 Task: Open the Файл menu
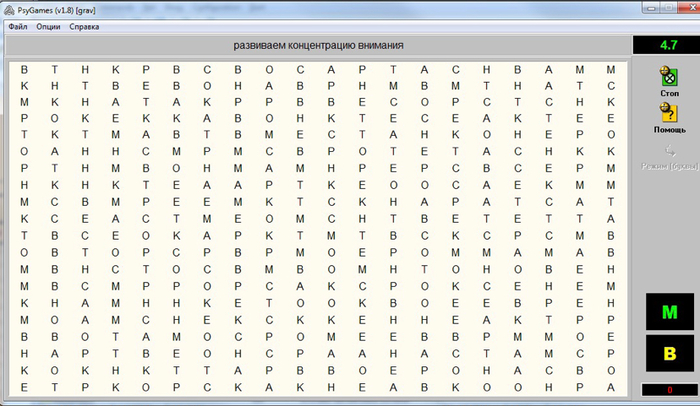18,26
